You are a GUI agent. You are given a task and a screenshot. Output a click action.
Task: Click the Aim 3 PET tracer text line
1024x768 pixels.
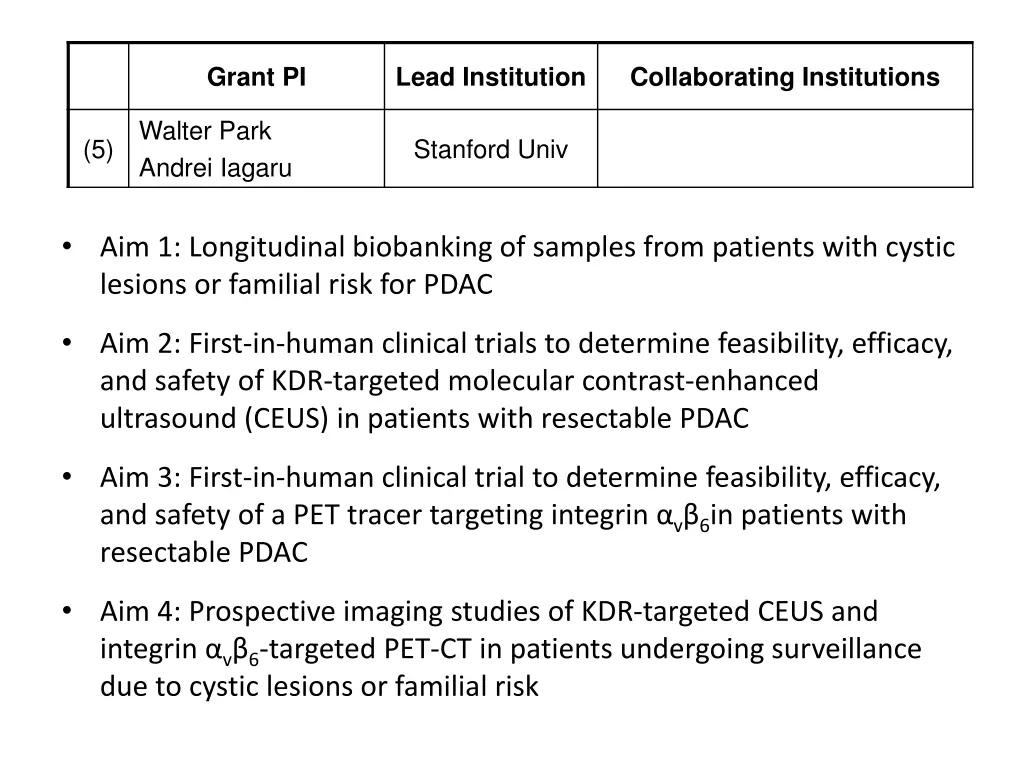coord(503,516)
